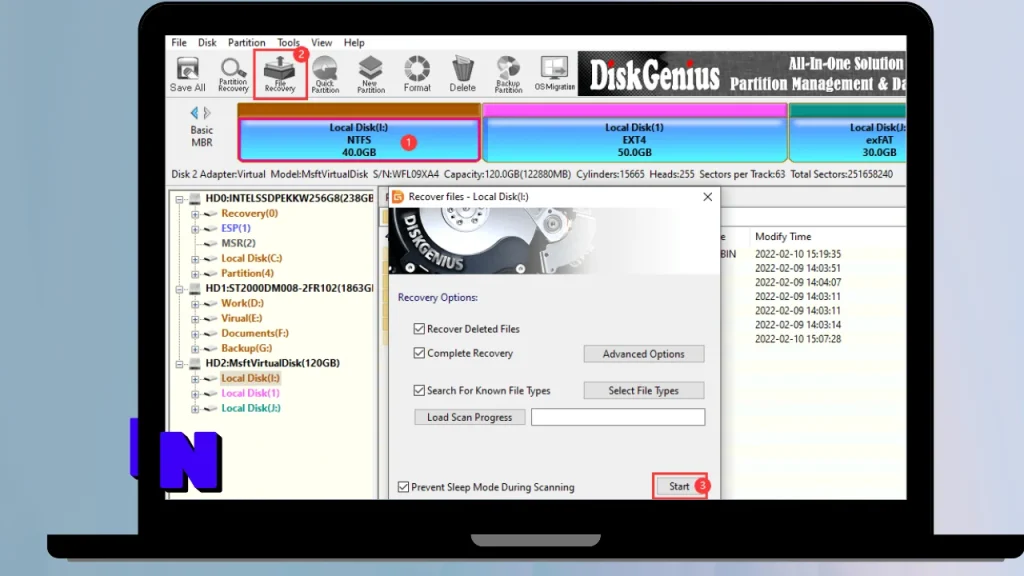Viewport: 1024px width, 576px height.
Task: Go to previous disk with left arrow
Action: coord(194,112)
